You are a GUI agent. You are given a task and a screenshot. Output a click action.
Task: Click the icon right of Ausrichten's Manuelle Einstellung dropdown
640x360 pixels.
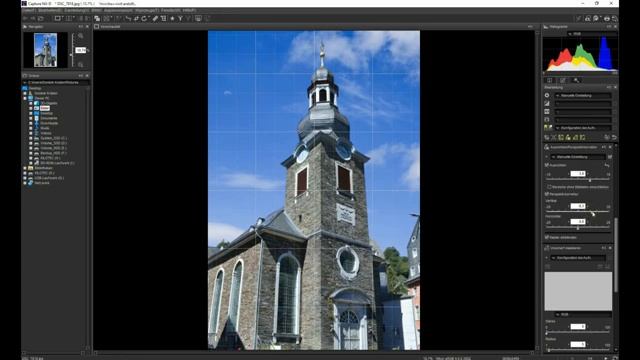point(610,157)
